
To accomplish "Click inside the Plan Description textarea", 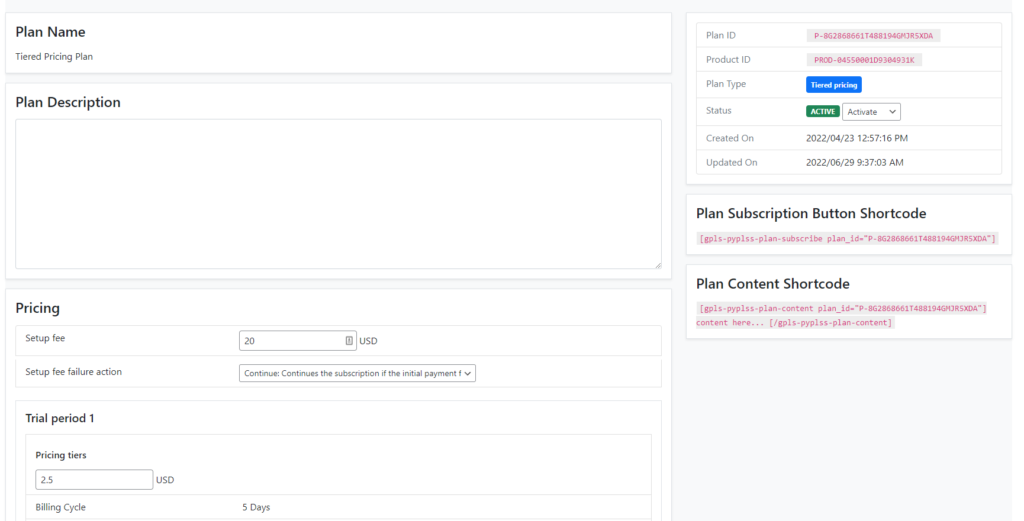I will 338,194.
